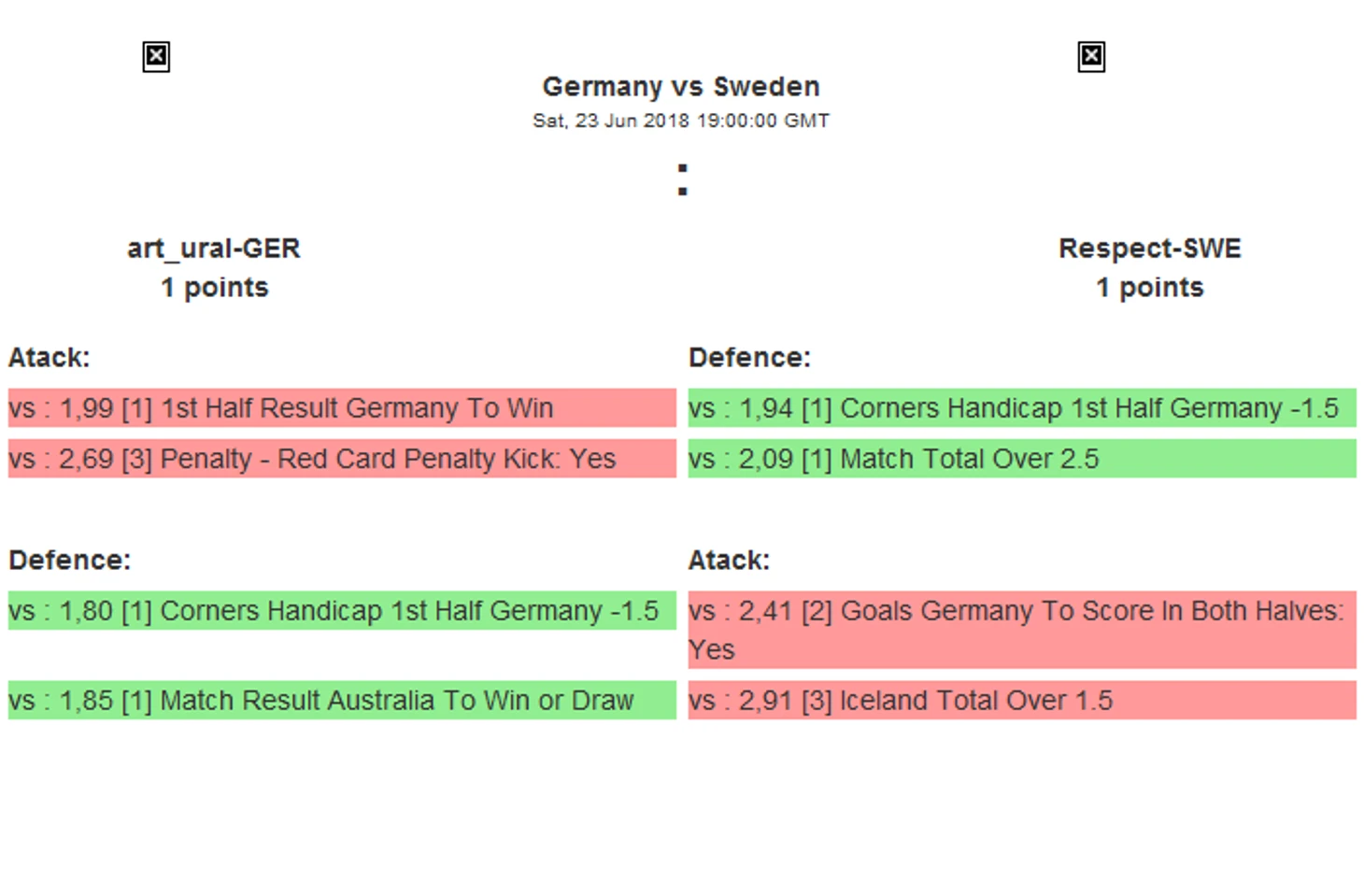Select the Respect-SWE player name
The width and height of the screenshot is (1364, 896).
coord(1149,249)
